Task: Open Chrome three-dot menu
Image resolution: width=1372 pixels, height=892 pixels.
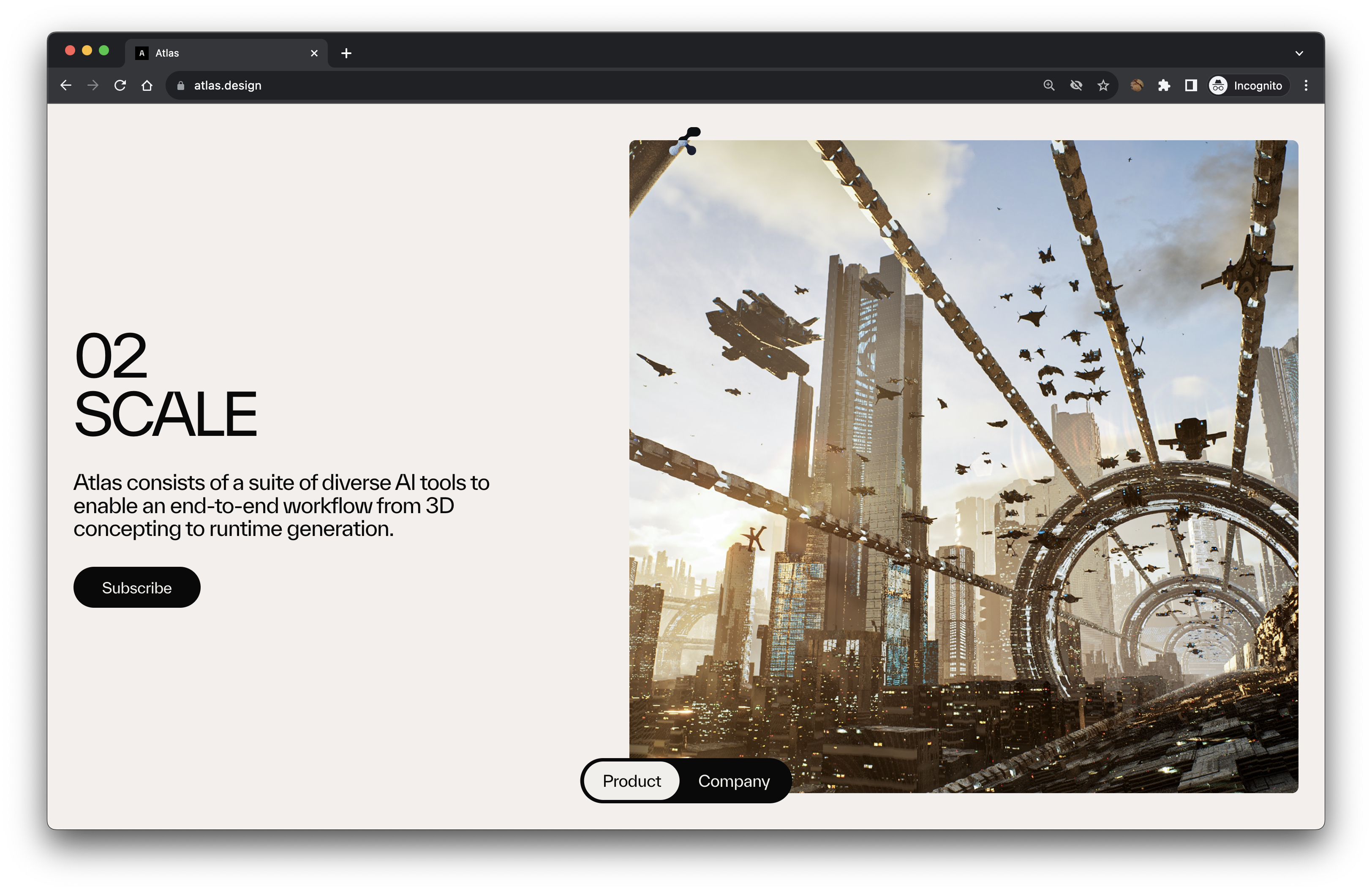Action: pyautogui.click(x=1306, y=85)
